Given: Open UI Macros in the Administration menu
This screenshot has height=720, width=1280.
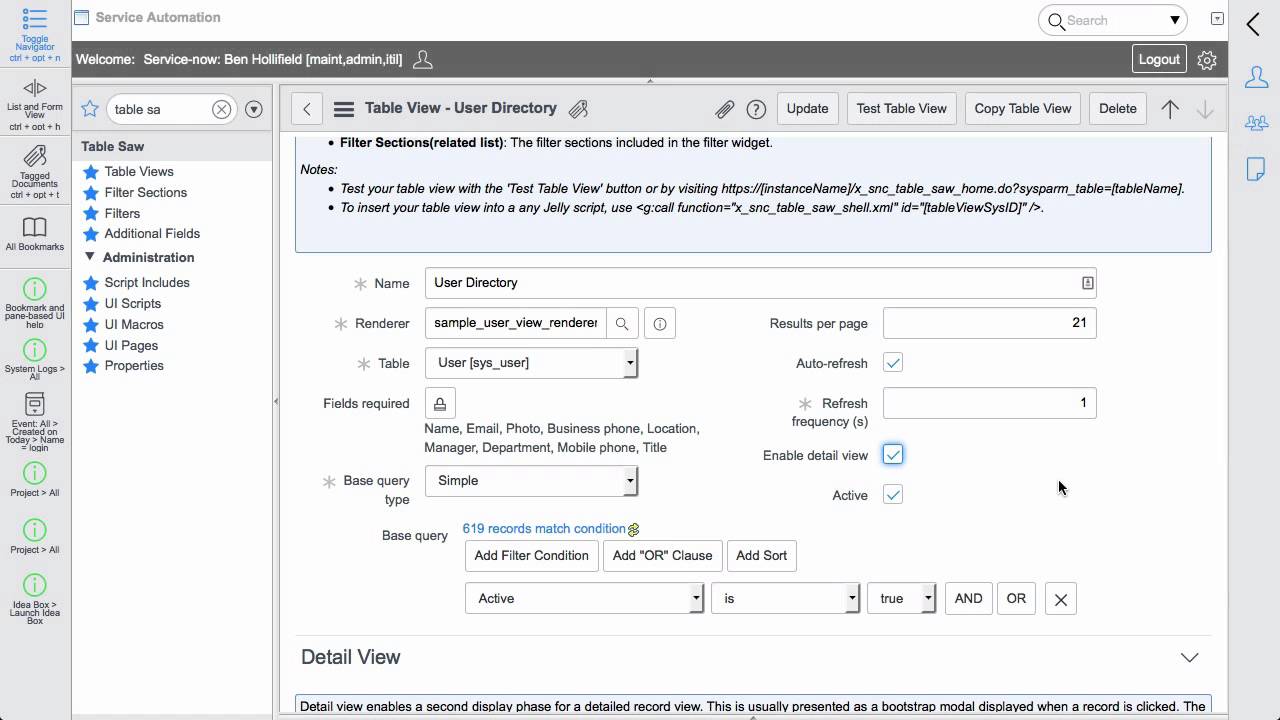Looking at the screenshot, I should pos(134,324).
